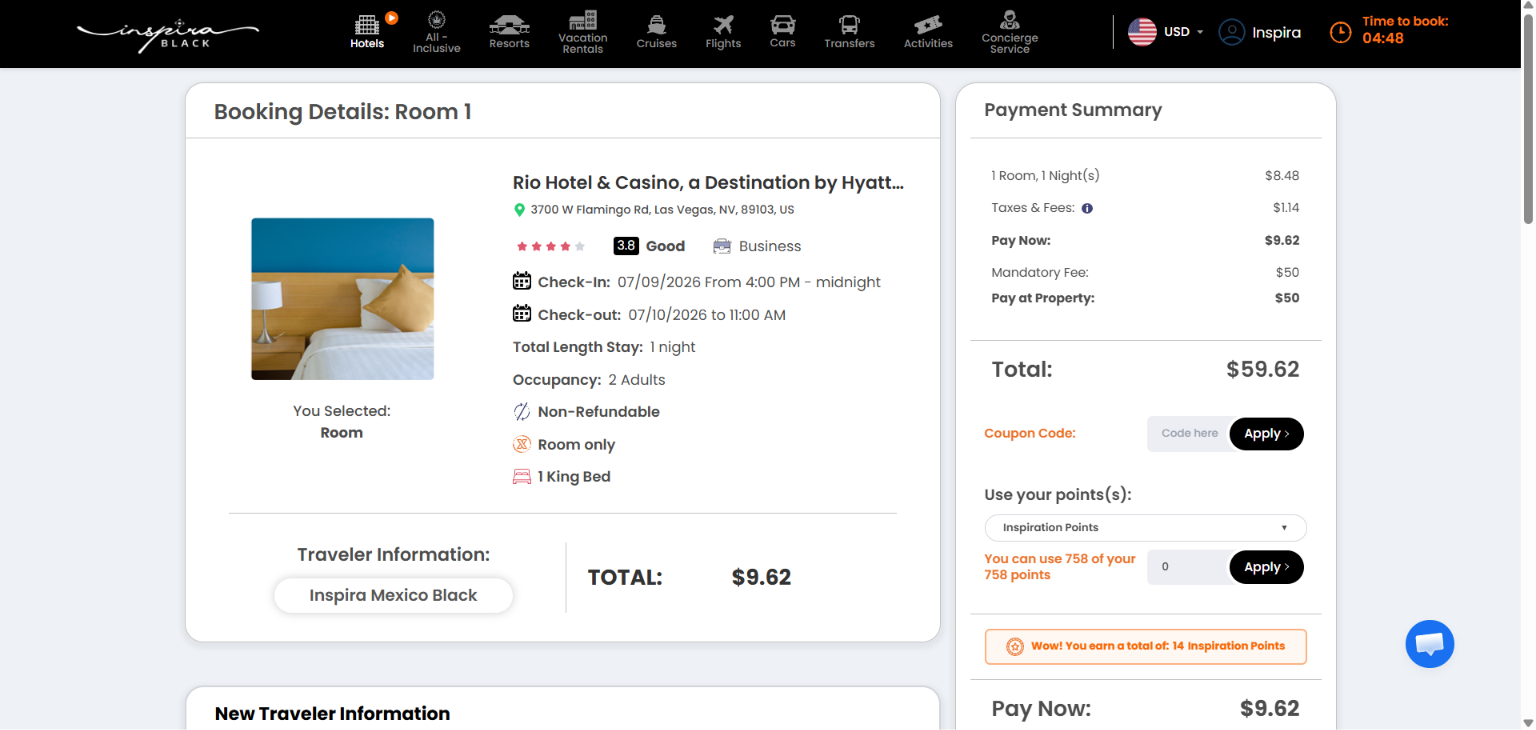
Task: Click the 3.8 rating badge
Action: pos(626,246)
